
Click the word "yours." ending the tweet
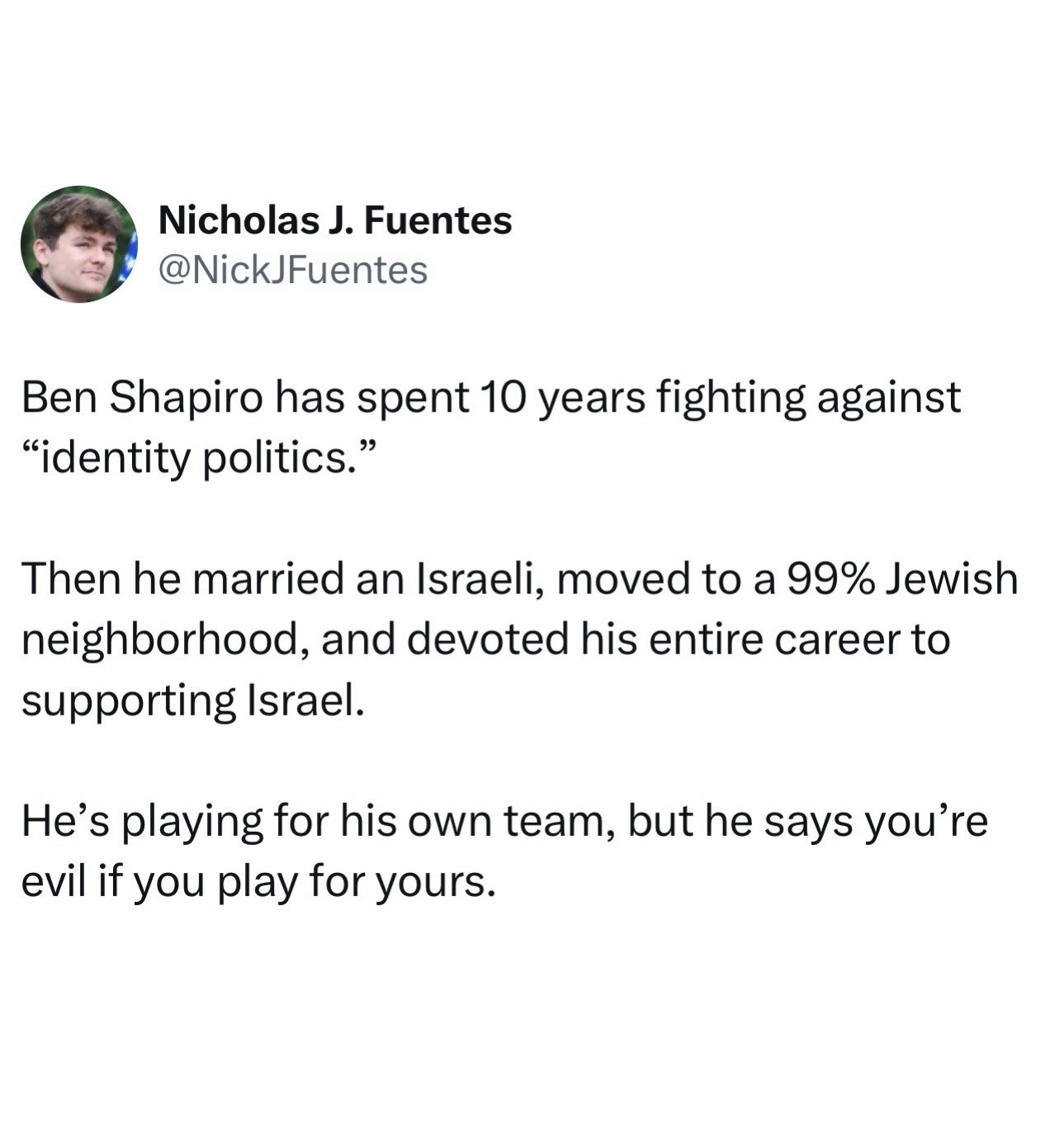coord(437,881)
